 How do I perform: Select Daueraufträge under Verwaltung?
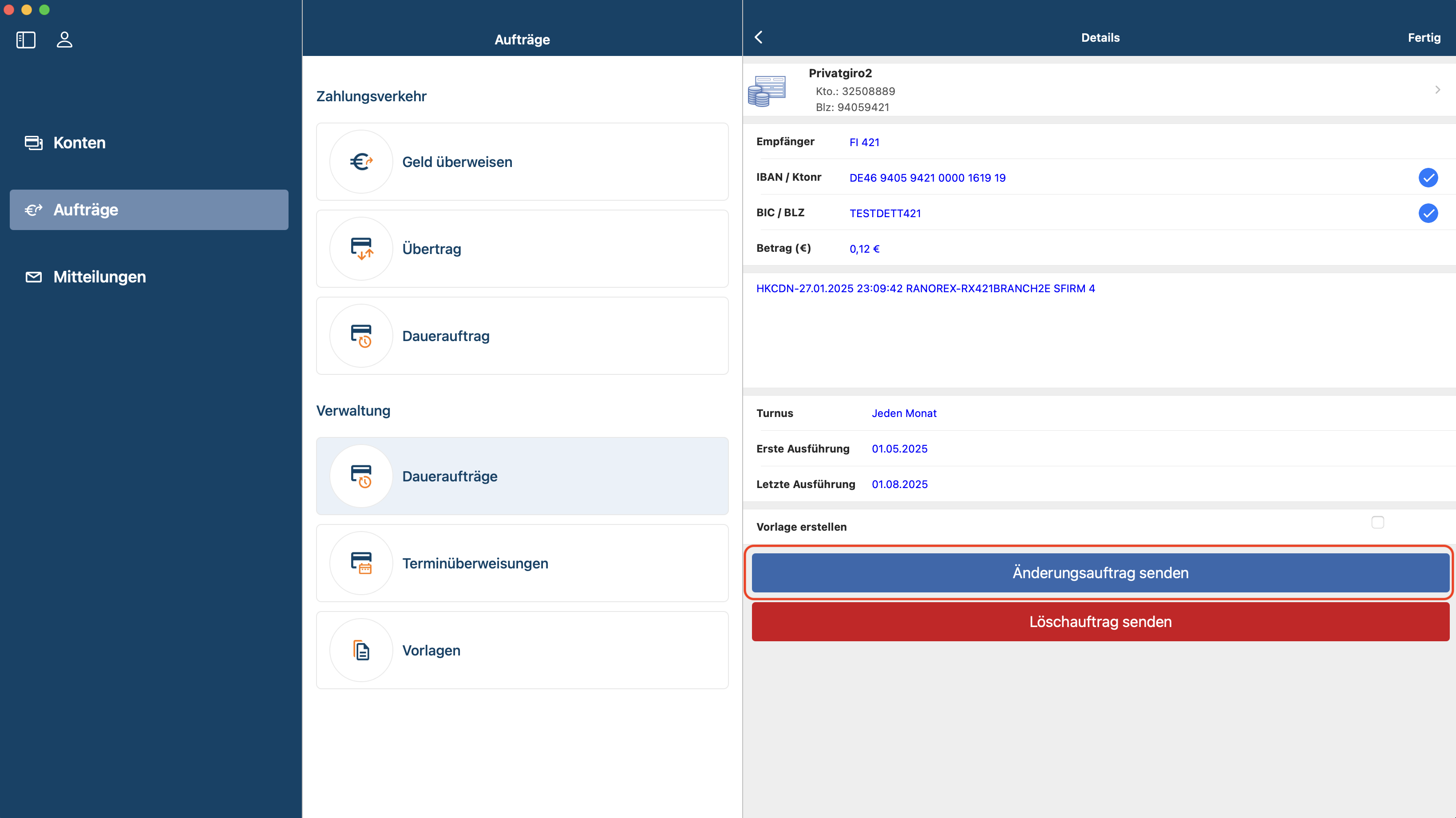coord(522,476)
